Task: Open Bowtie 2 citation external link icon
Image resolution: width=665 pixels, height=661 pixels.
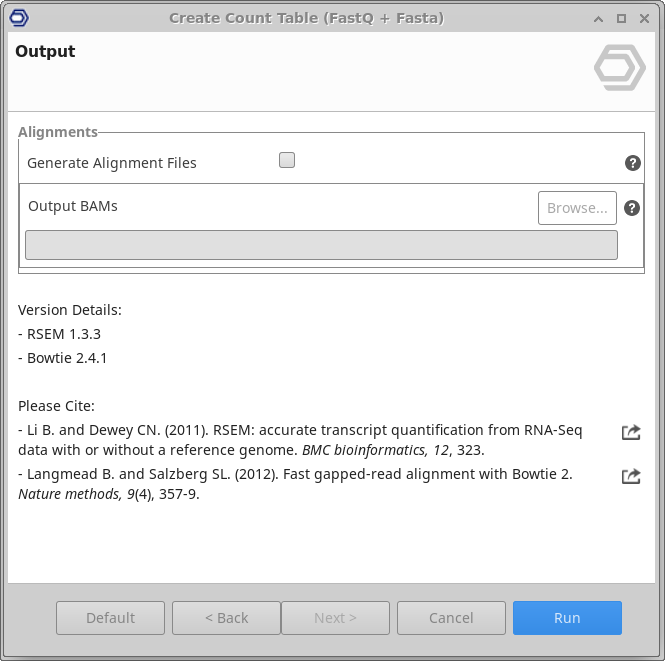Action: tap(631, 476)
